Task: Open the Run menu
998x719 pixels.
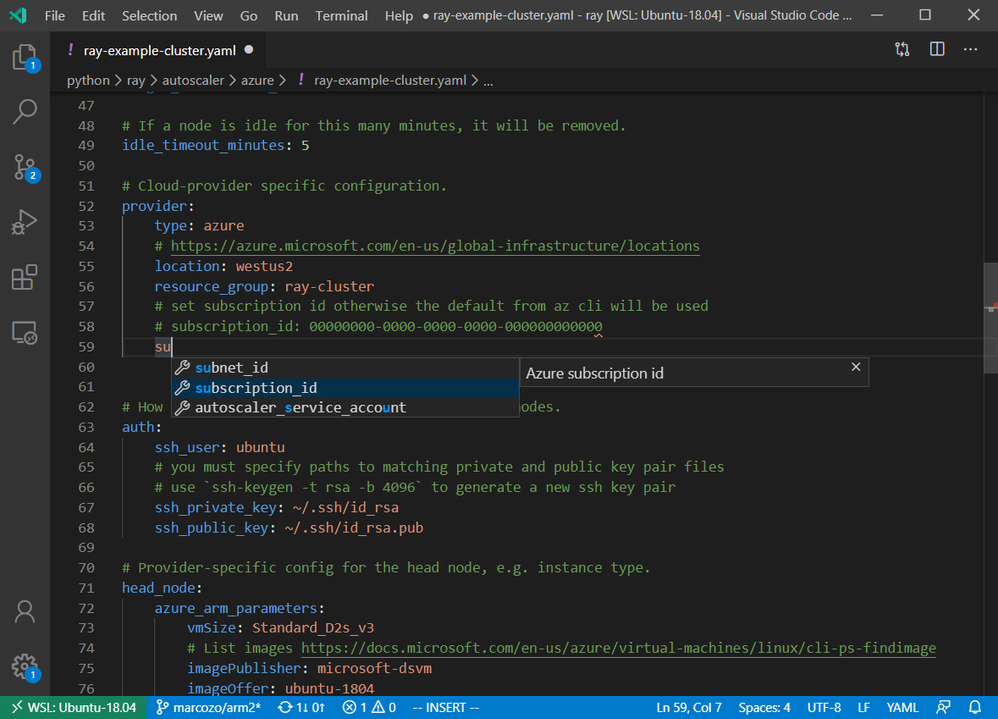Action: (x=286, y=15)
